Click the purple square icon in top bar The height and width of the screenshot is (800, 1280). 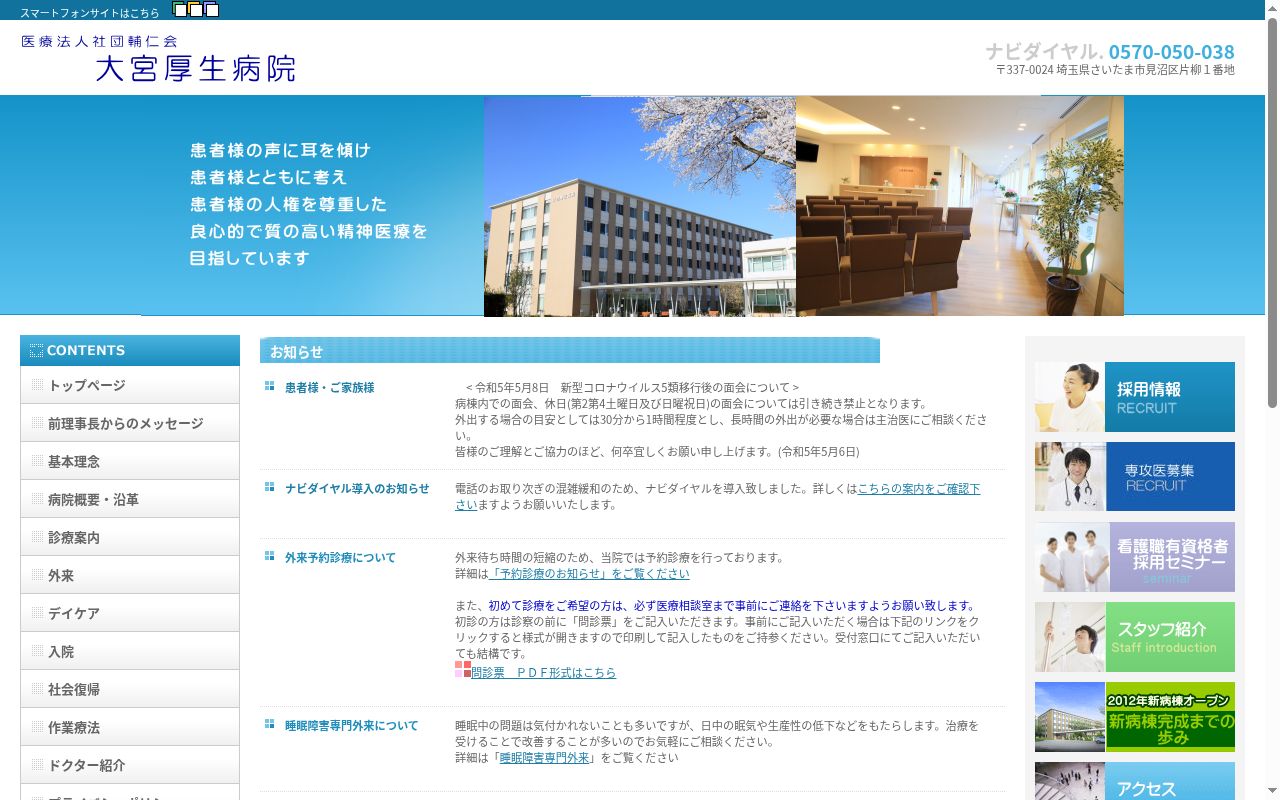[212, 10]
